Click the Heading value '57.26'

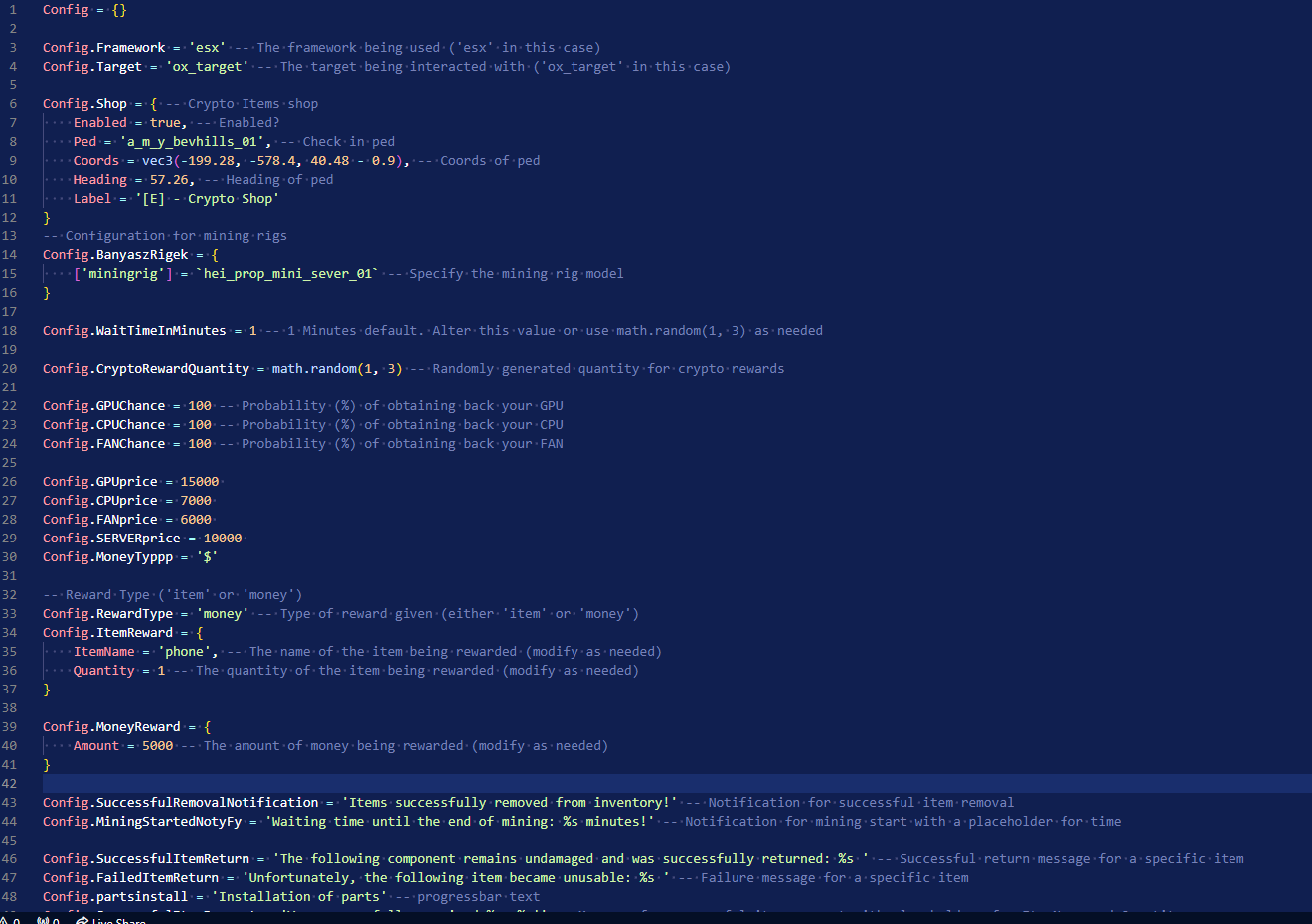click(169, 180)
